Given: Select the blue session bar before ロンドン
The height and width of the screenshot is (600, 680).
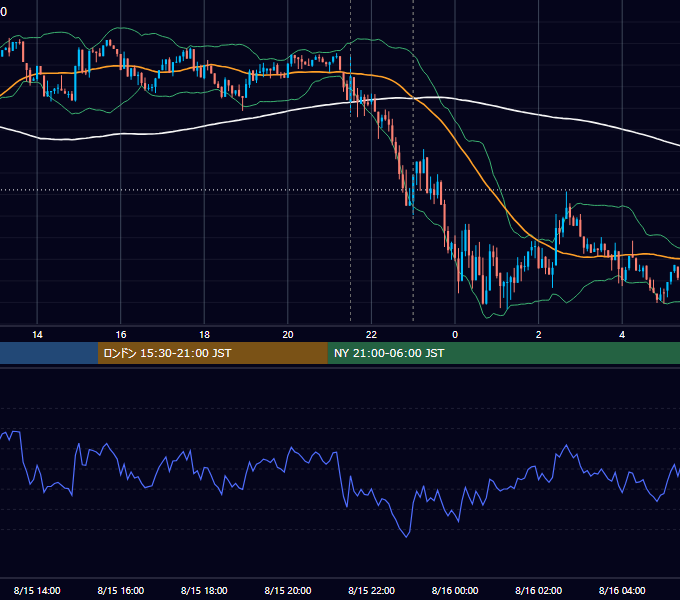Looking at the screenshot, I should tap(49, 353).
